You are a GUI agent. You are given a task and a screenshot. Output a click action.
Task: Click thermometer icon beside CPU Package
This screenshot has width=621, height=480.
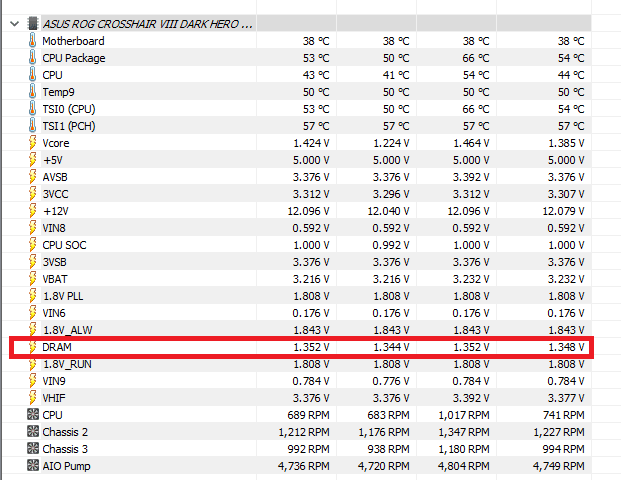coord(32,57)
